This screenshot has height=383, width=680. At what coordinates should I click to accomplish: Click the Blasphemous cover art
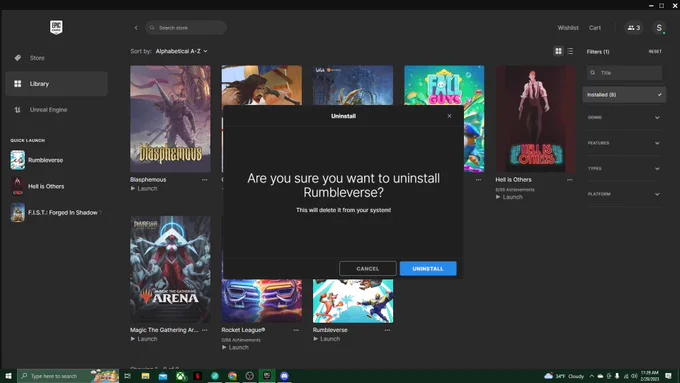pos(170,119)
